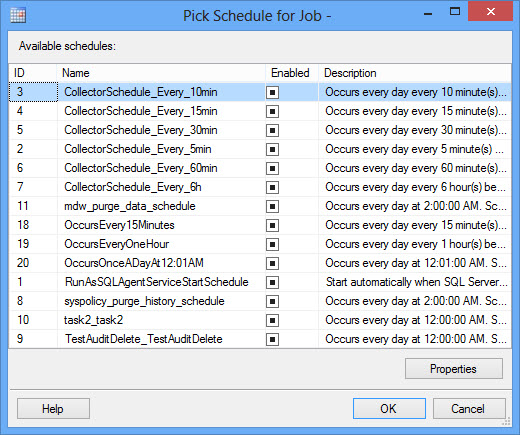Open Help for this dialog
This screenshot has width=520, height=435.
(x=53, y=409)
